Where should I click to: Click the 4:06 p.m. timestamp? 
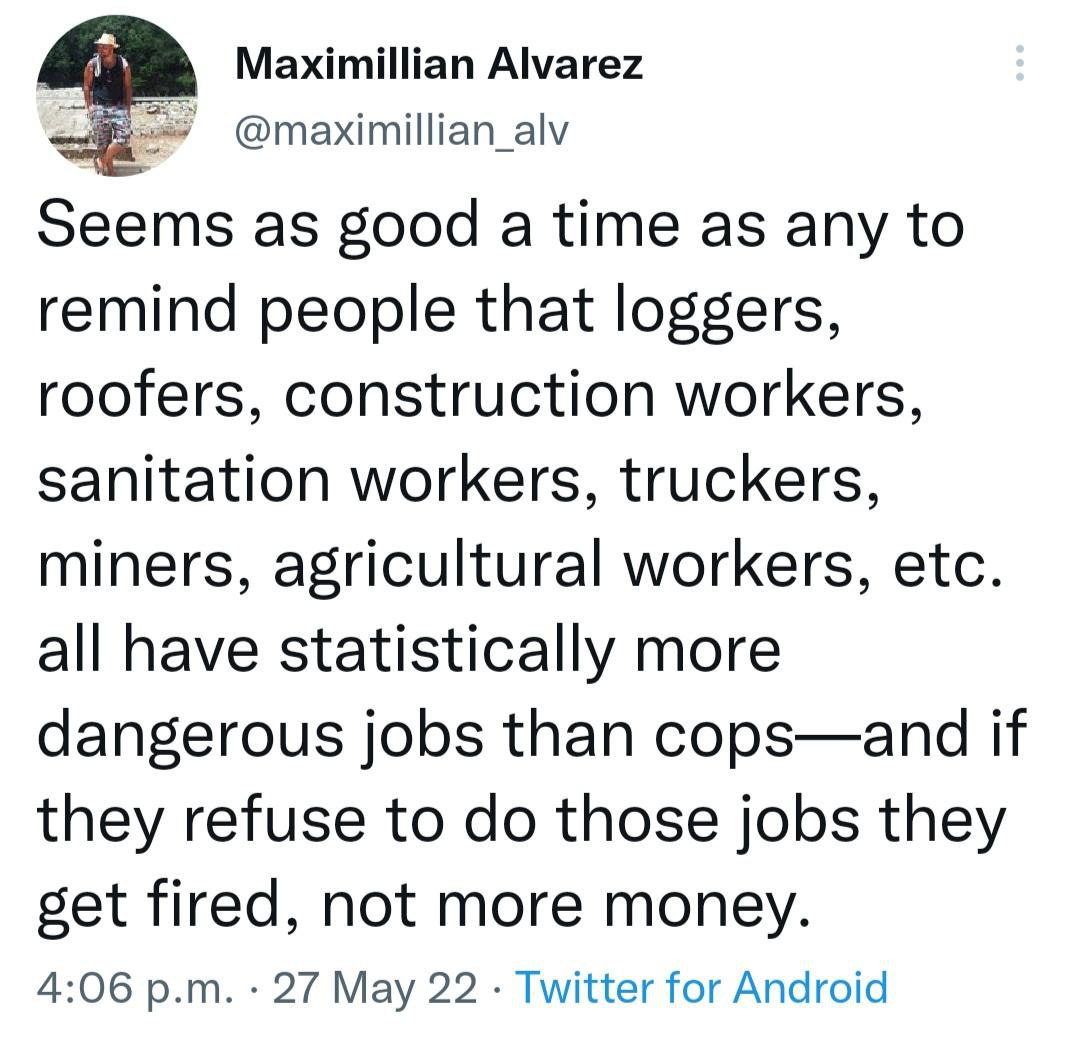click(x=134, y=988)
